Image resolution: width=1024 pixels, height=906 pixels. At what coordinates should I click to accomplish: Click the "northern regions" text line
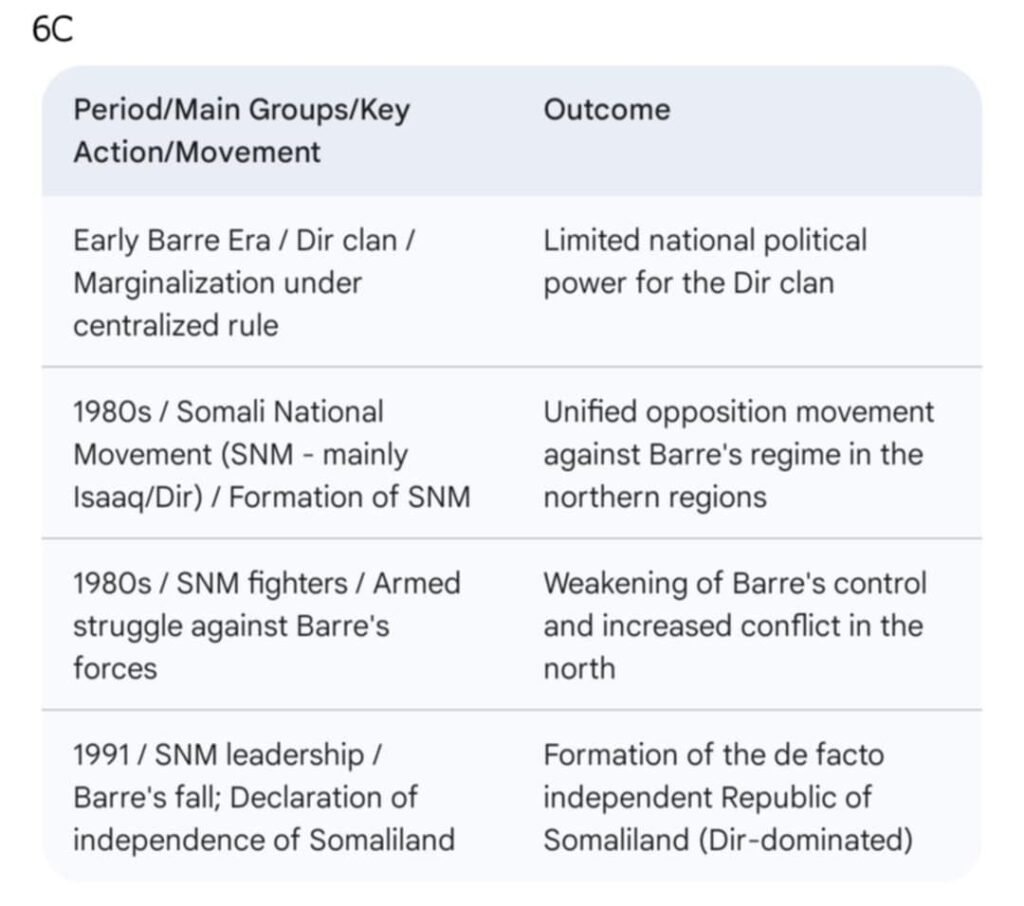tap(654, 497)
